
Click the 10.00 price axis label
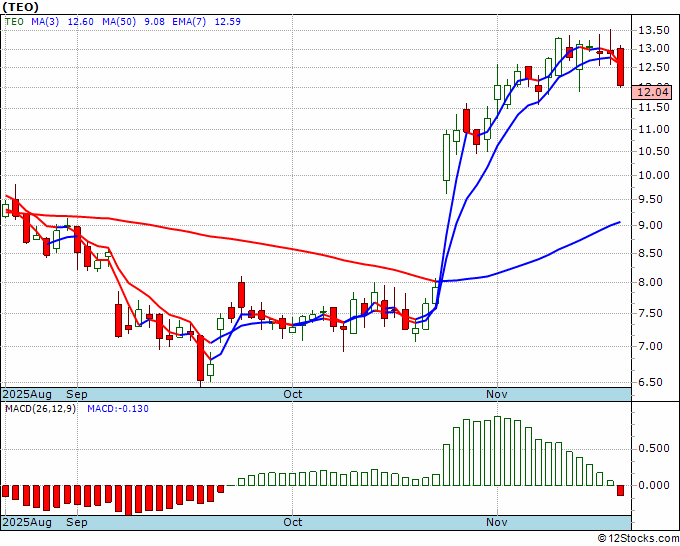[x=654, y=175]
